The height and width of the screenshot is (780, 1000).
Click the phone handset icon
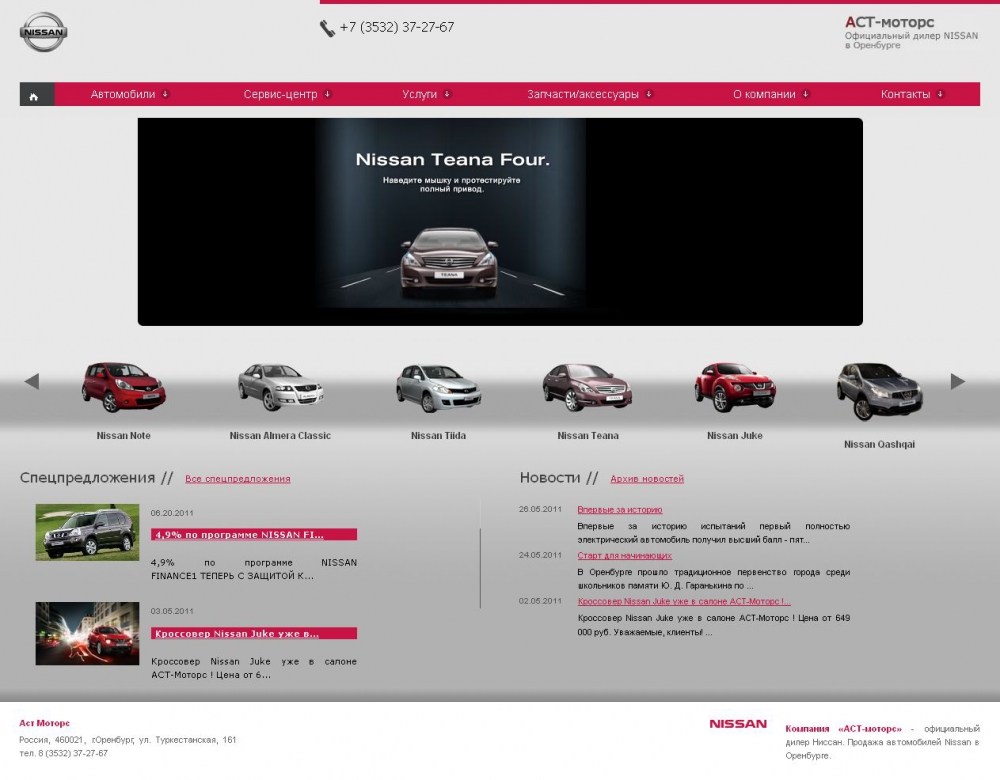coord(327,29)
